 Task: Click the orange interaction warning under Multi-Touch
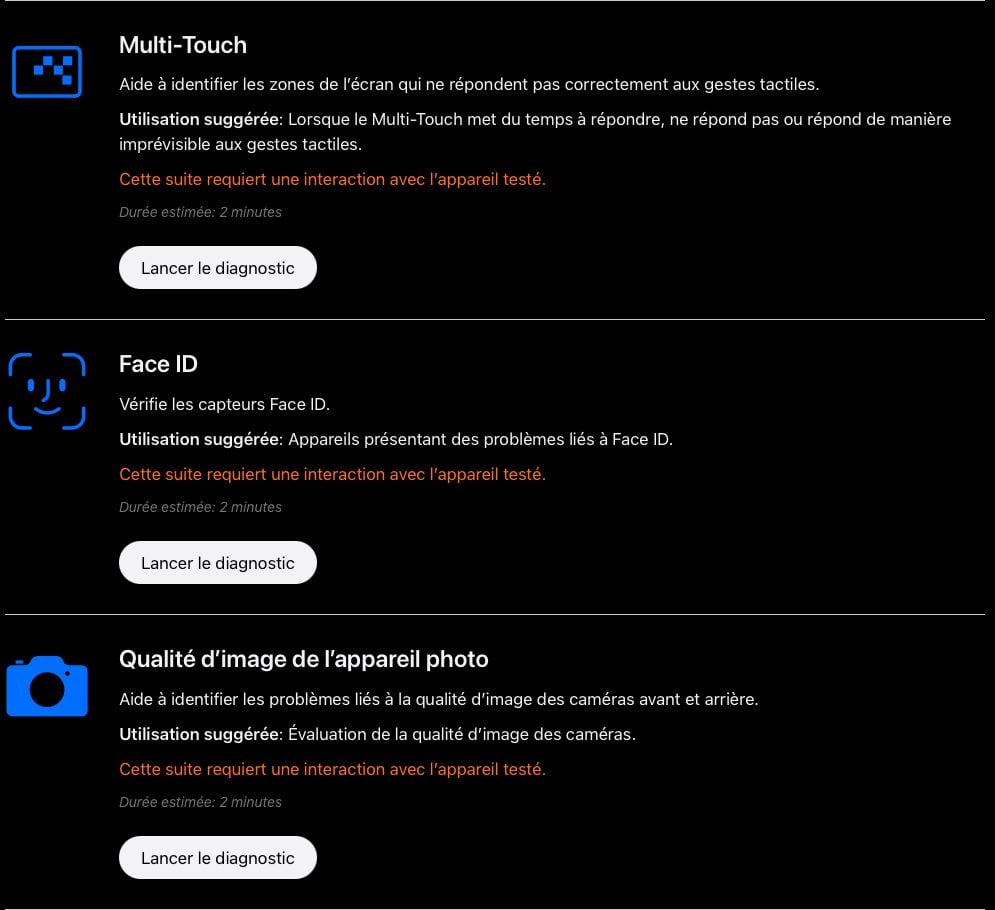point(332,179)
